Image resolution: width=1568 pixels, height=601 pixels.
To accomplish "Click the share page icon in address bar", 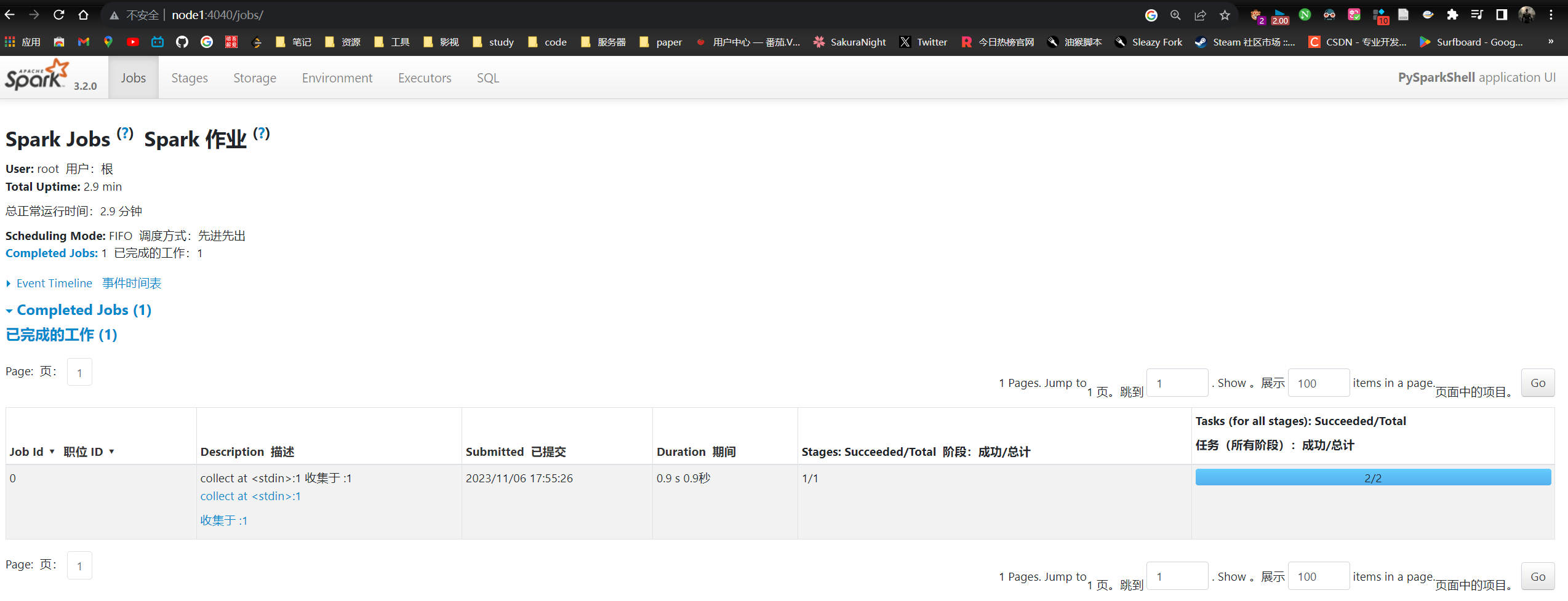I will click(1200, 15).
